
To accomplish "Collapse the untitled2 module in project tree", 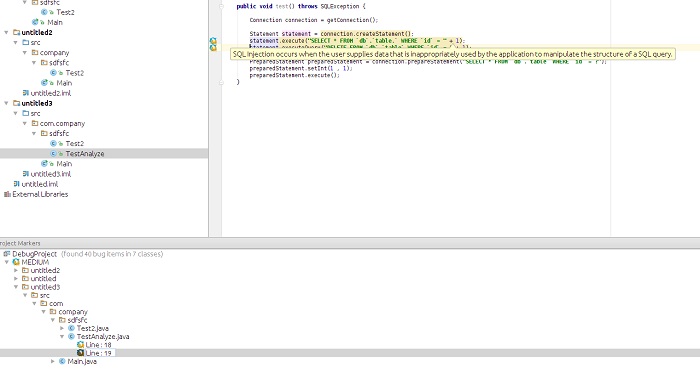I will [x=6, y=32].
